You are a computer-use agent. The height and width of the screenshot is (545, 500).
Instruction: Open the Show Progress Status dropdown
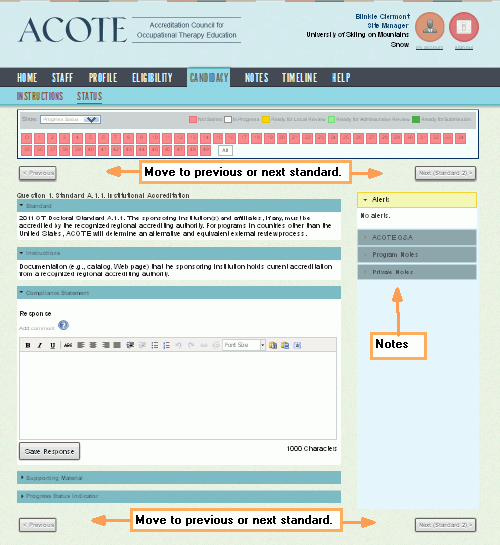(x=71, y=120)
